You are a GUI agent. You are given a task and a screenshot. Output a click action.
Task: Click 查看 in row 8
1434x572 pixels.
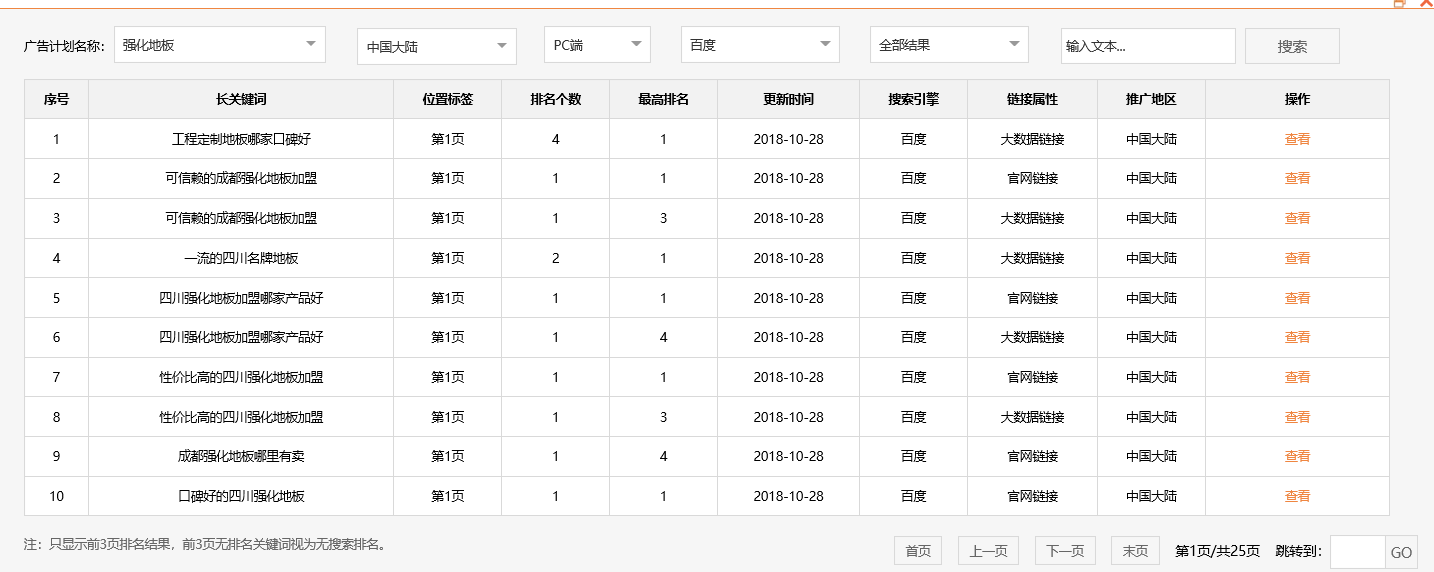click(1297, 417)
